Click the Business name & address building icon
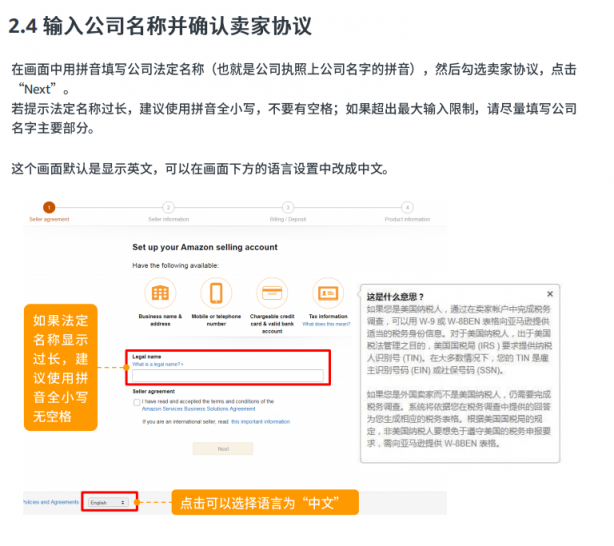This screenshot has height=546, width=614. (160, 293)
